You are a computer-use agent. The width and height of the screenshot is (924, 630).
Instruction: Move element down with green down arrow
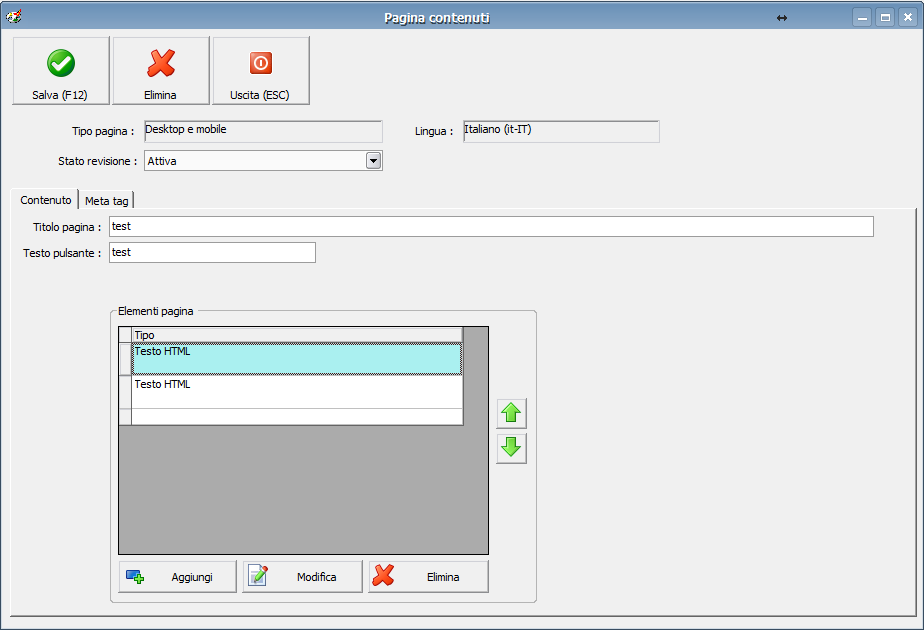click(511, 448)
